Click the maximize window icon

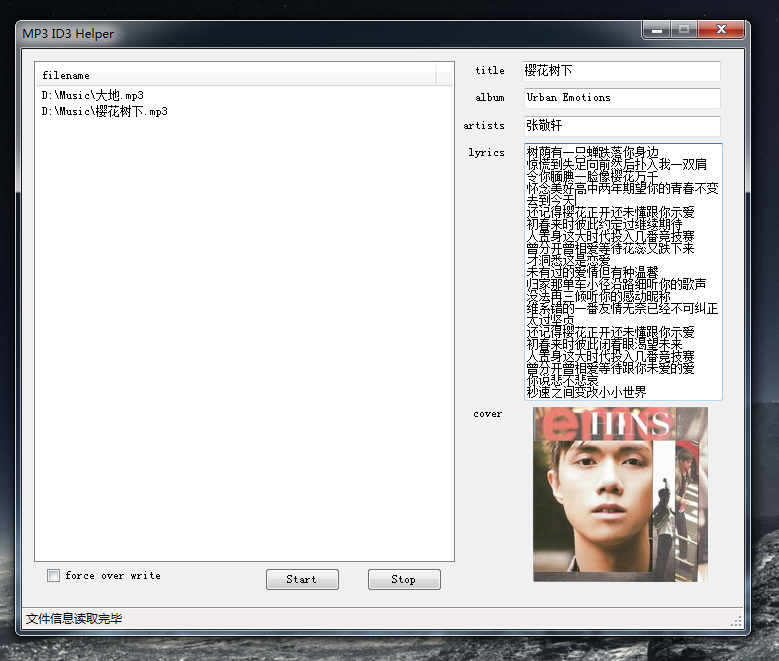click(x=685, y=32)
